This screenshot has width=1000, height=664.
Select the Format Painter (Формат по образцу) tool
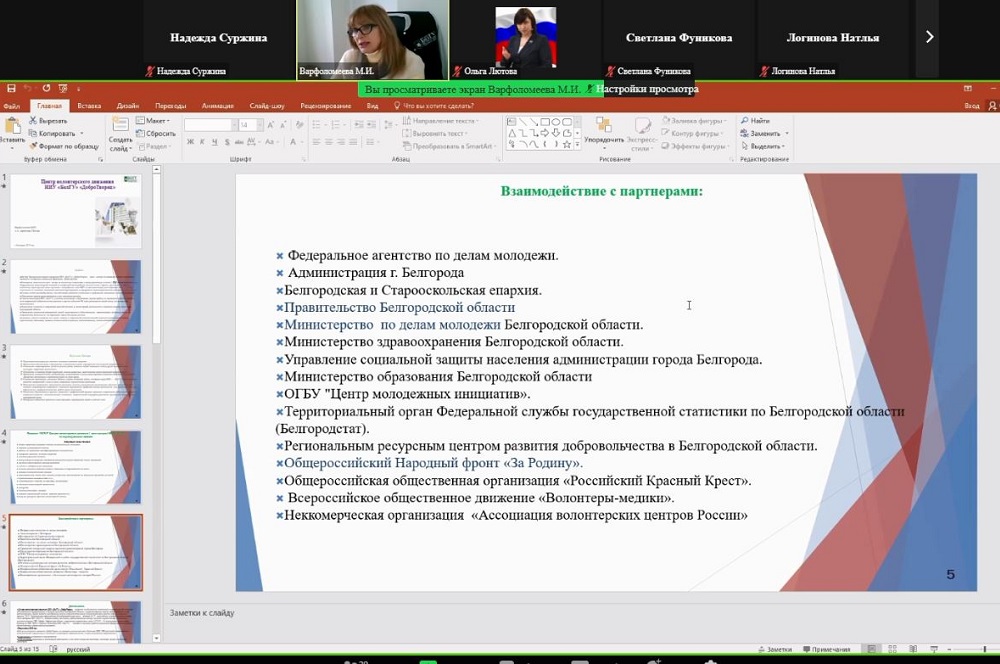click(63, 146)
